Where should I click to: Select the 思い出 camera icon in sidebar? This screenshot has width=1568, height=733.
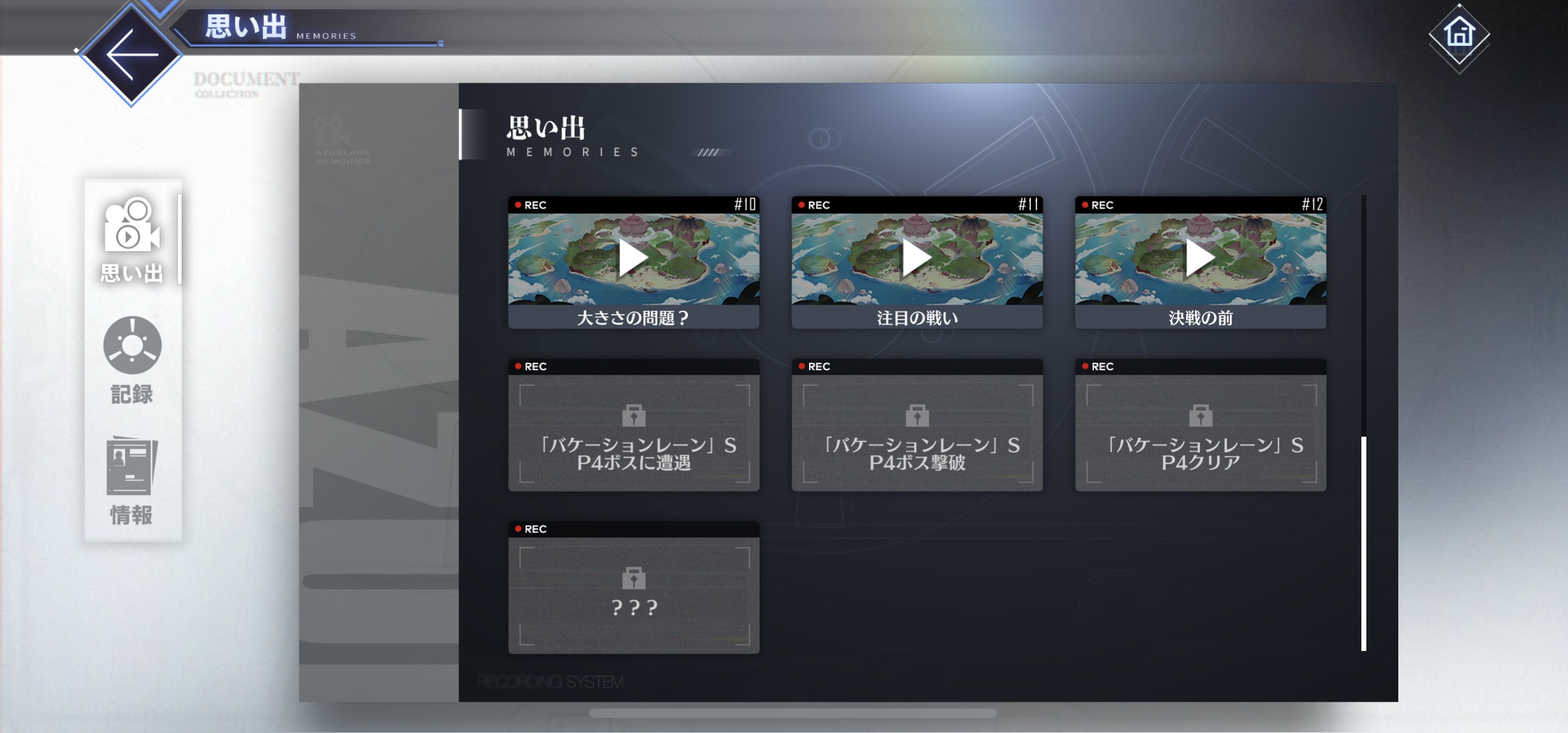132,226
